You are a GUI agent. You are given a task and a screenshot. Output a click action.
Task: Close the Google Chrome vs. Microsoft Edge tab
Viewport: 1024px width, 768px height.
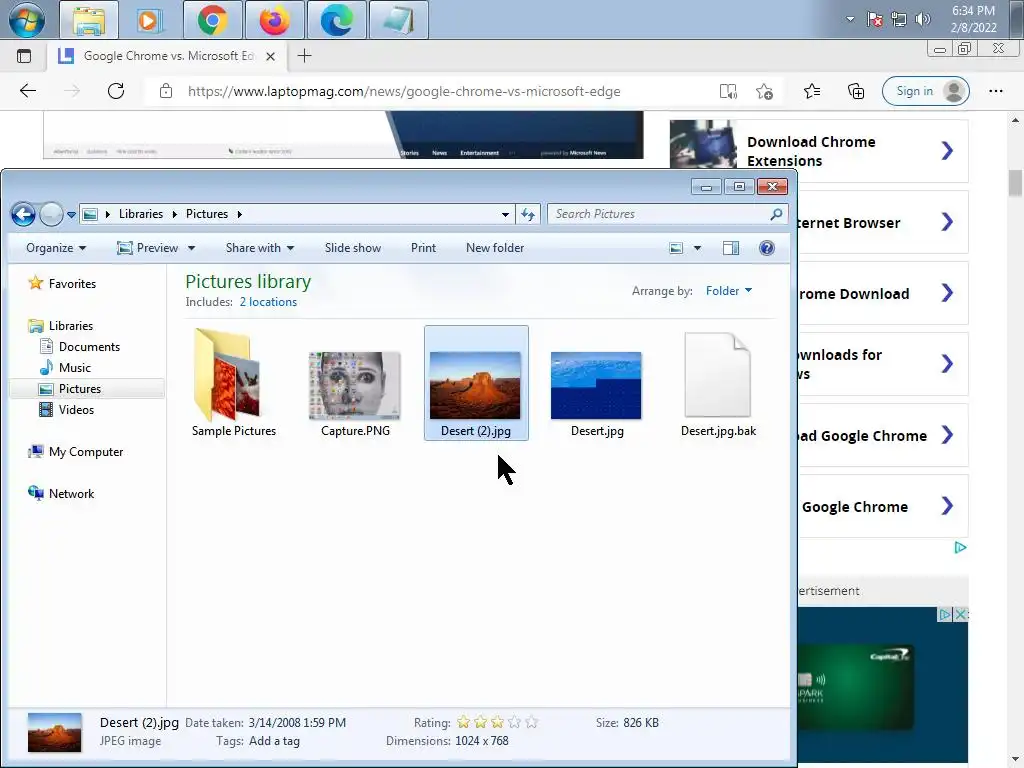[x=270, y=56]
